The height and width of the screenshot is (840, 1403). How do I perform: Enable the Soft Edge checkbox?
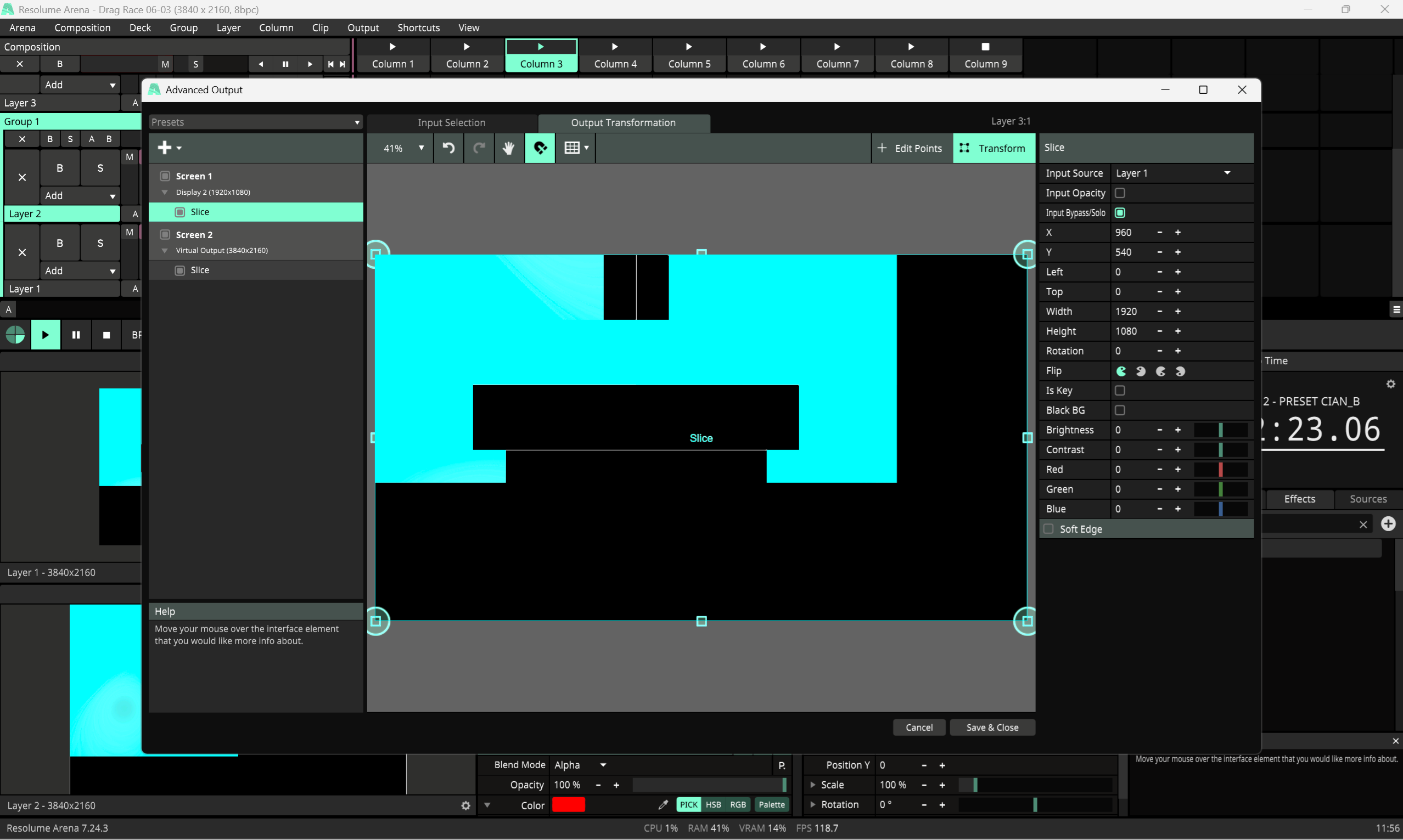coord(1048,529)
